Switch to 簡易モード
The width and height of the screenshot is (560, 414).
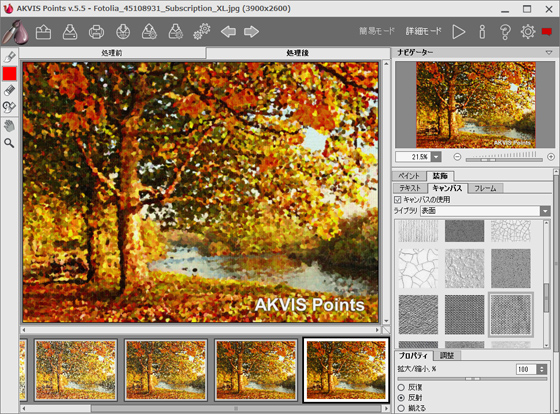pos(377,31)
